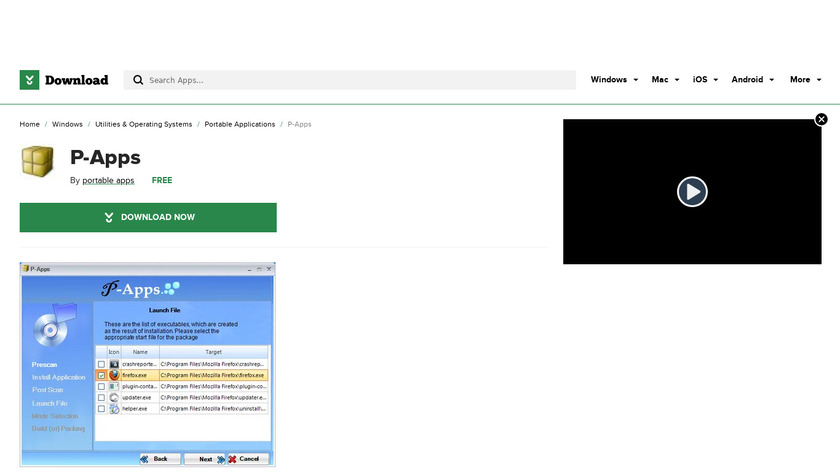Click the P-Apps yellow box app icon
The width and height of the screenshot is (840, 472).
(38, 161)
